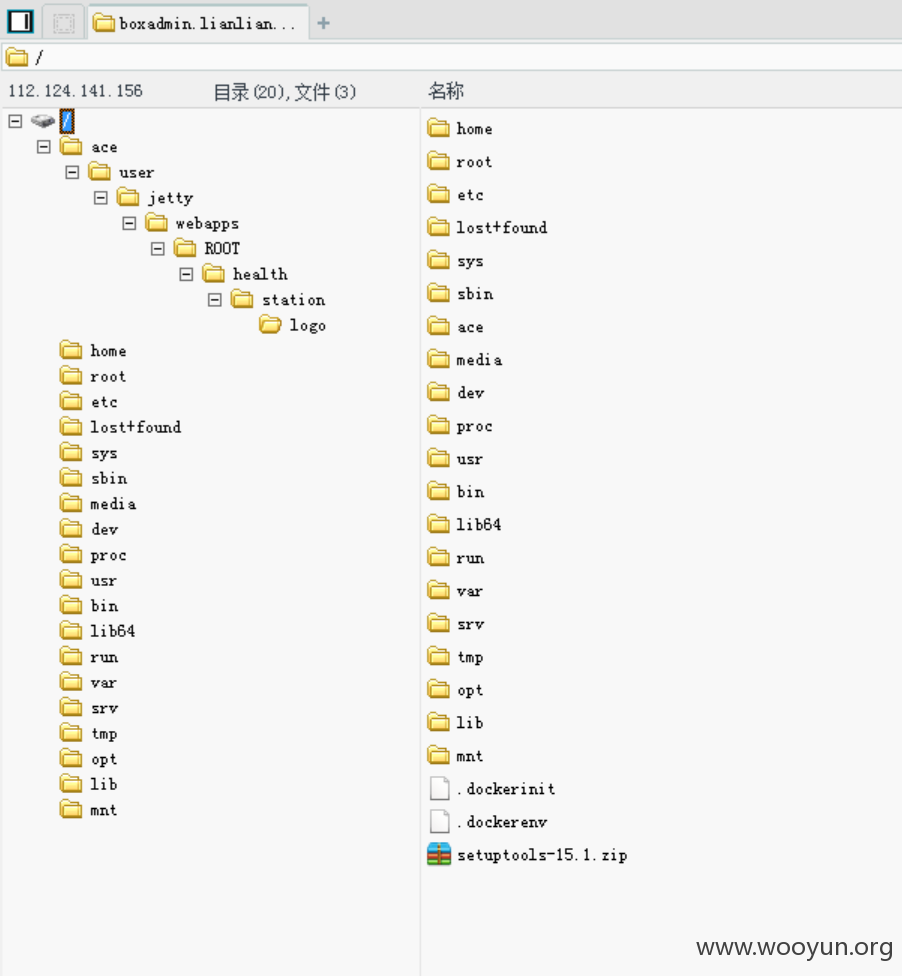Select mnt folder in left tree
The height and width of the screenshot is (976, 902).
pyautogui.click(x=89, y=809)
